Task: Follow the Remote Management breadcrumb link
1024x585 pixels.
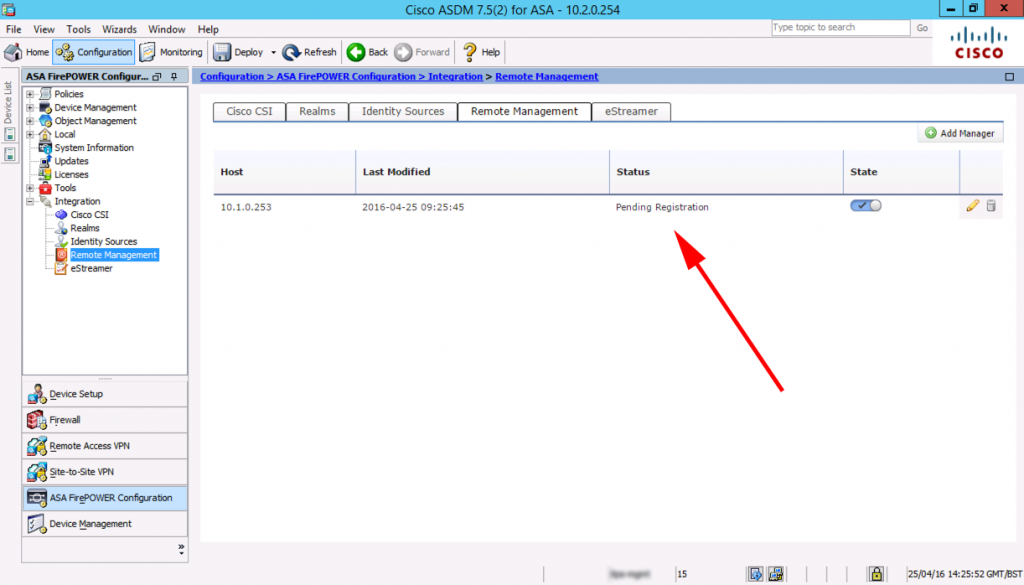Action: [546, 75]
